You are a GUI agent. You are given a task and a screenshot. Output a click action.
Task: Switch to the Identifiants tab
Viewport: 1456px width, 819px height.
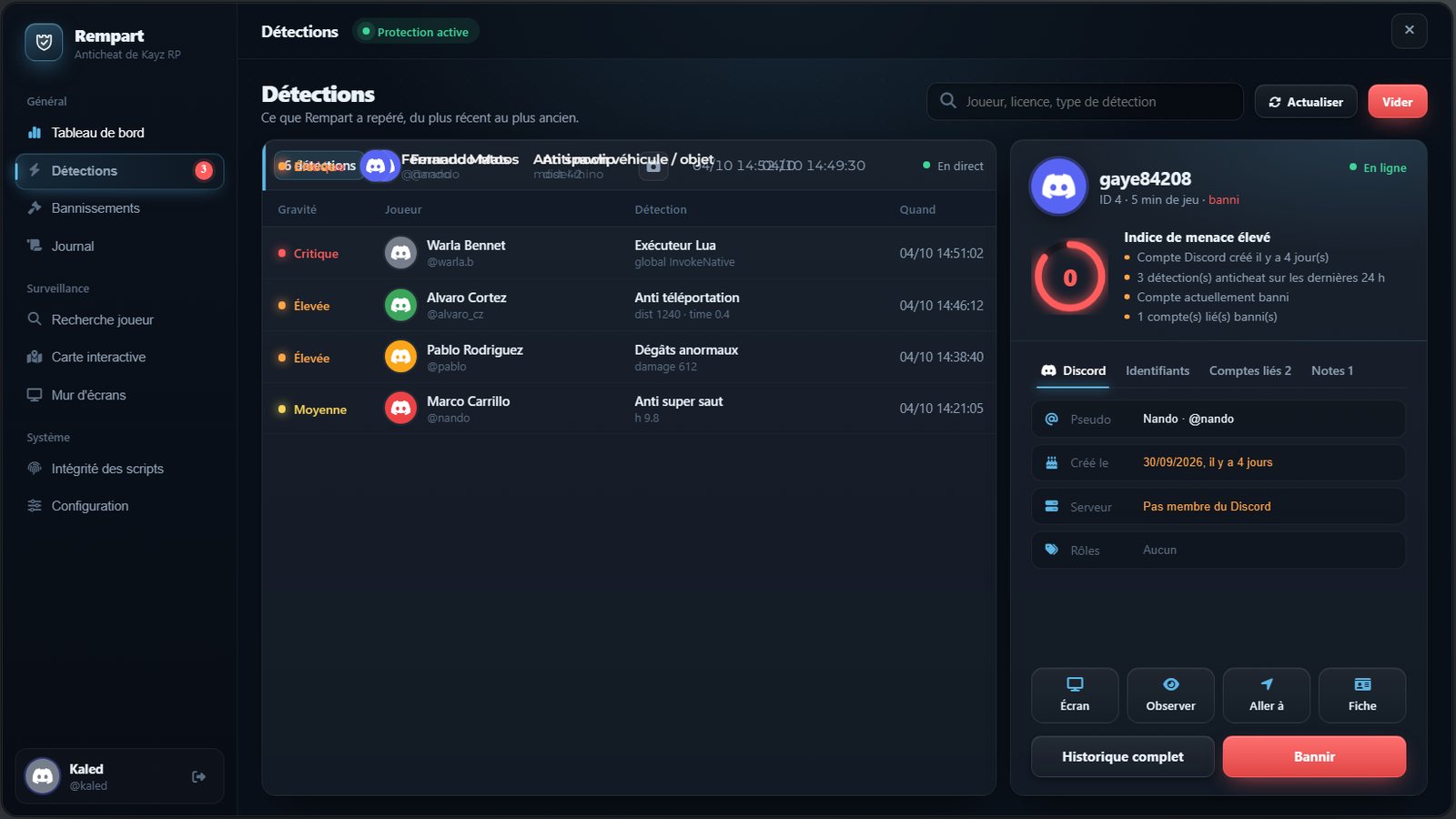(x=1158, y=371)
